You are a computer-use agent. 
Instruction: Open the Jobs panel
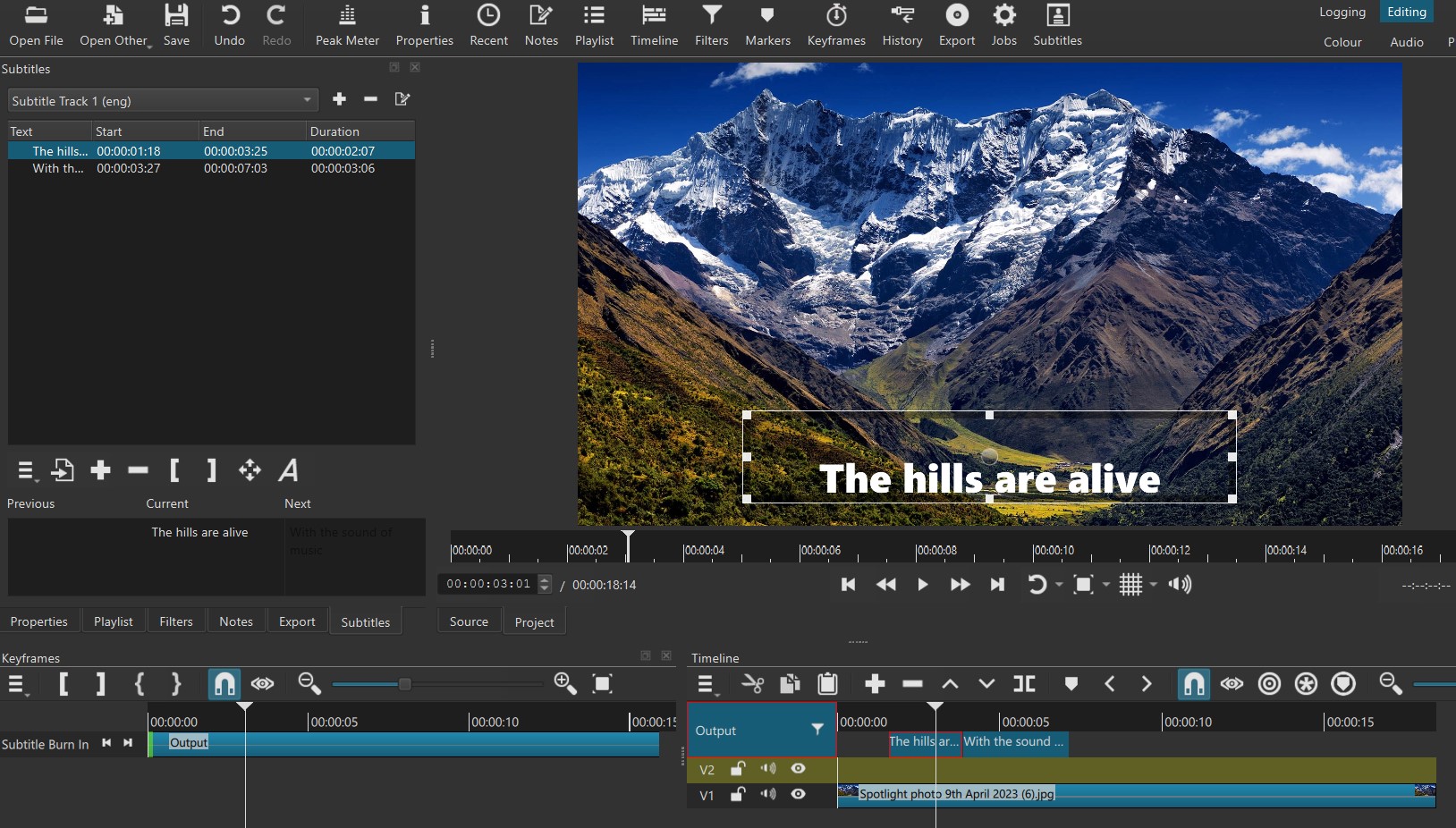(x=1004, y=26)
